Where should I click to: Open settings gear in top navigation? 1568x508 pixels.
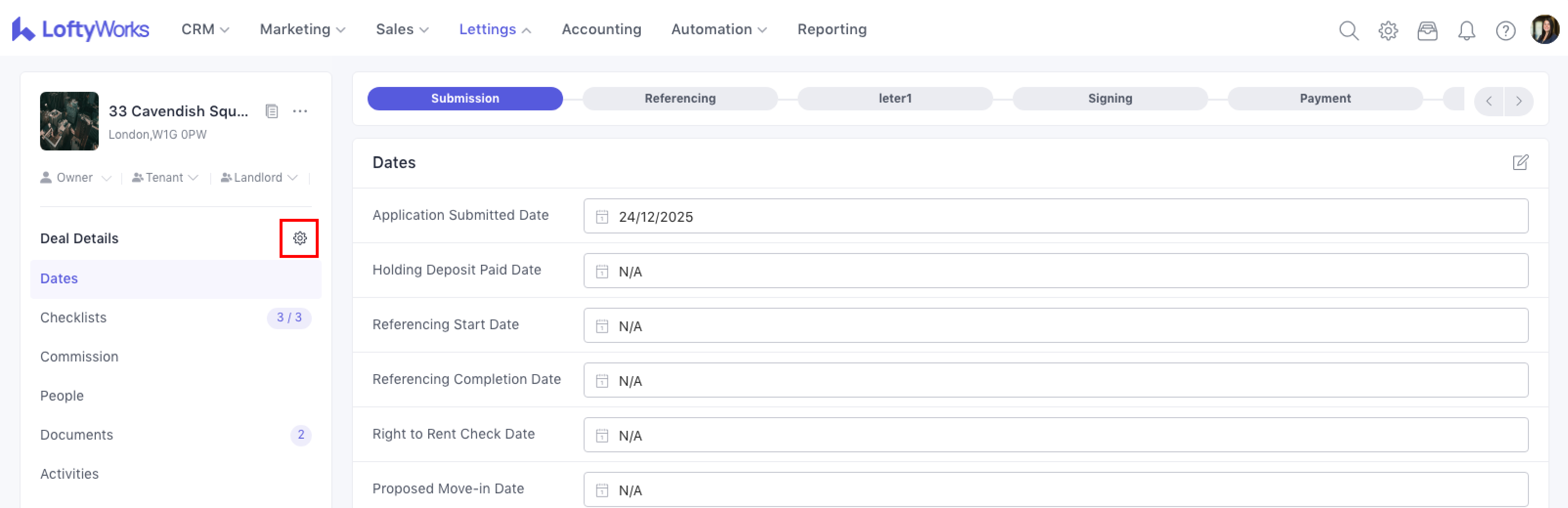pyautogui.click(x=1388, y=30)
